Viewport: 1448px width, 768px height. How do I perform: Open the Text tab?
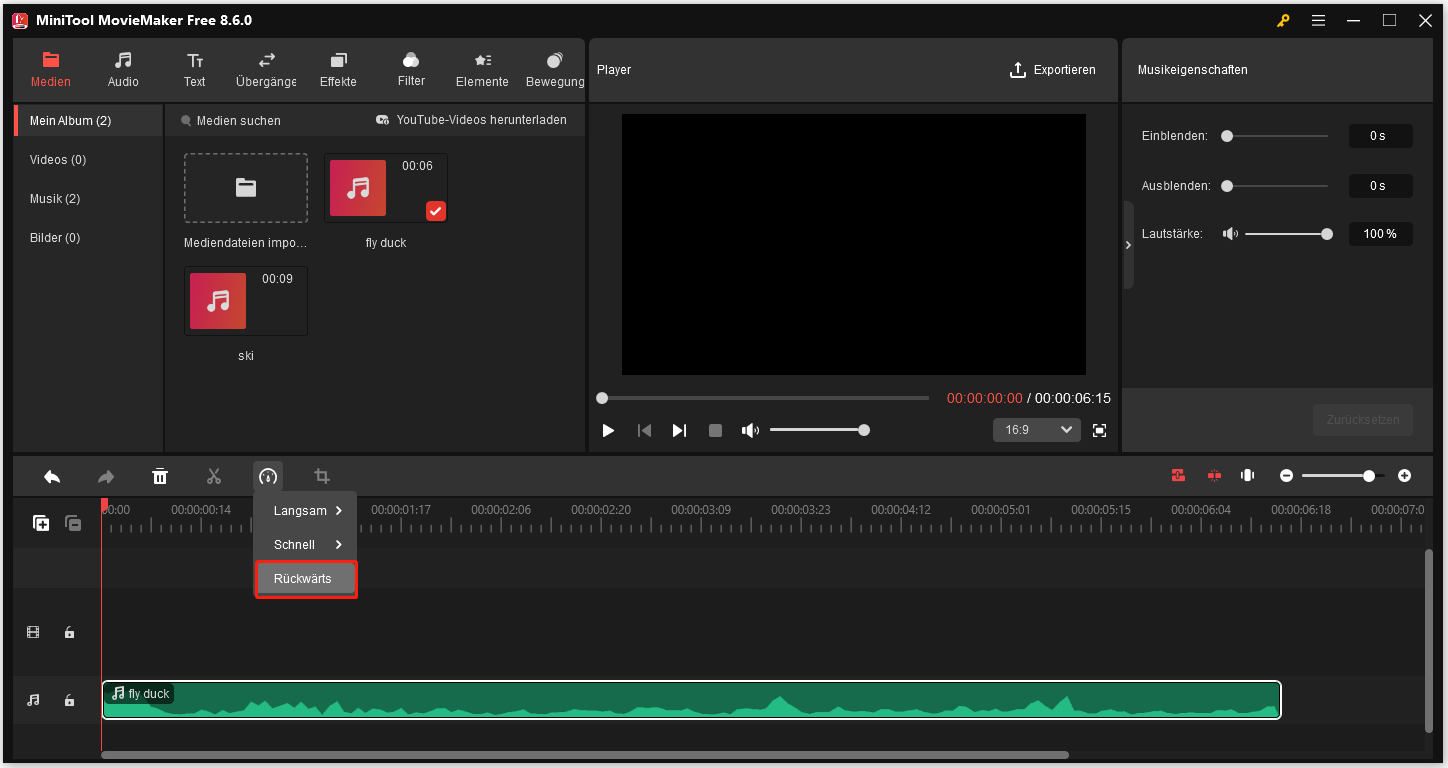point(195,70)
